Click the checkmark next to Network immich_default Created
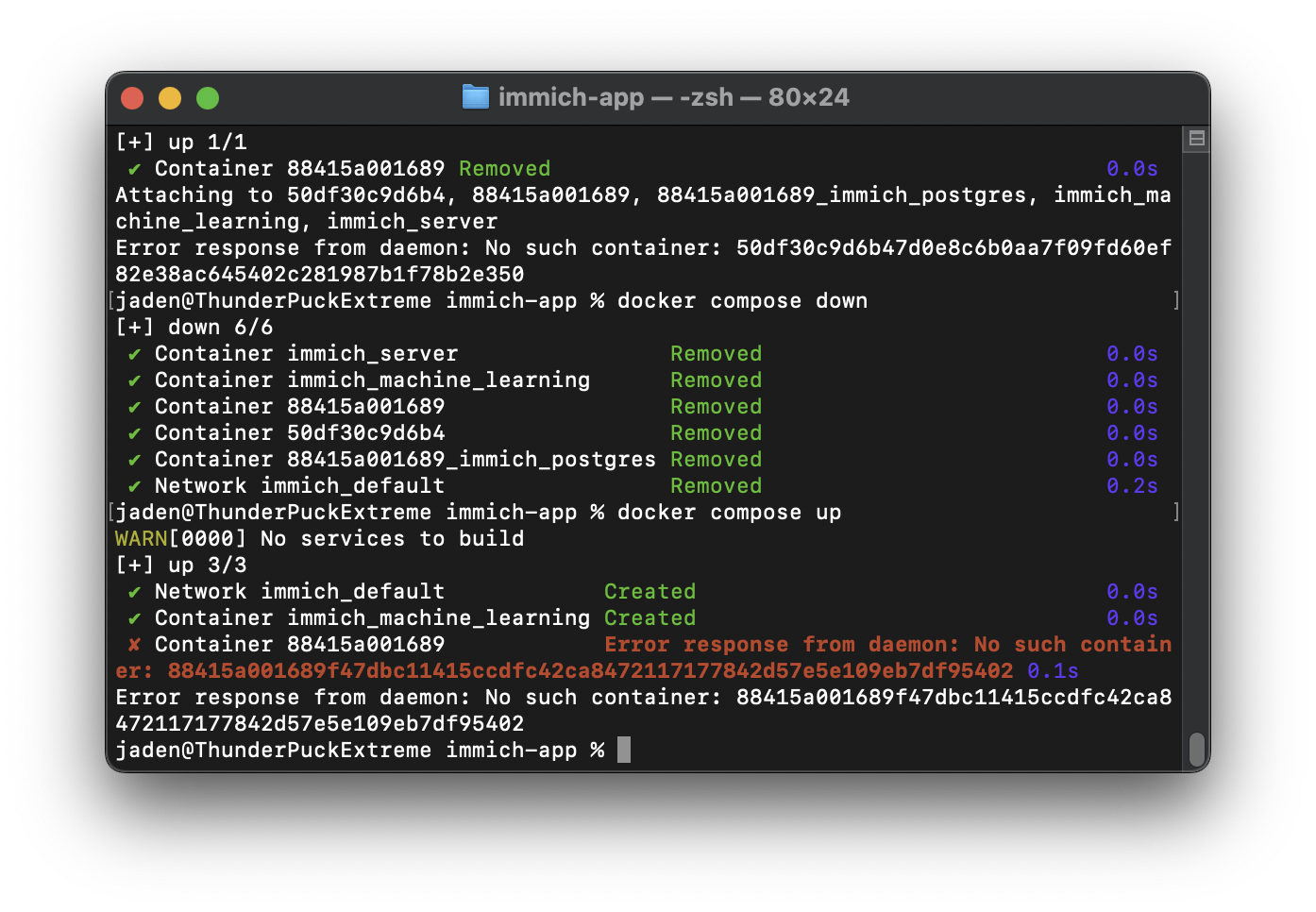1316x912 pixels. coord(132,591)
